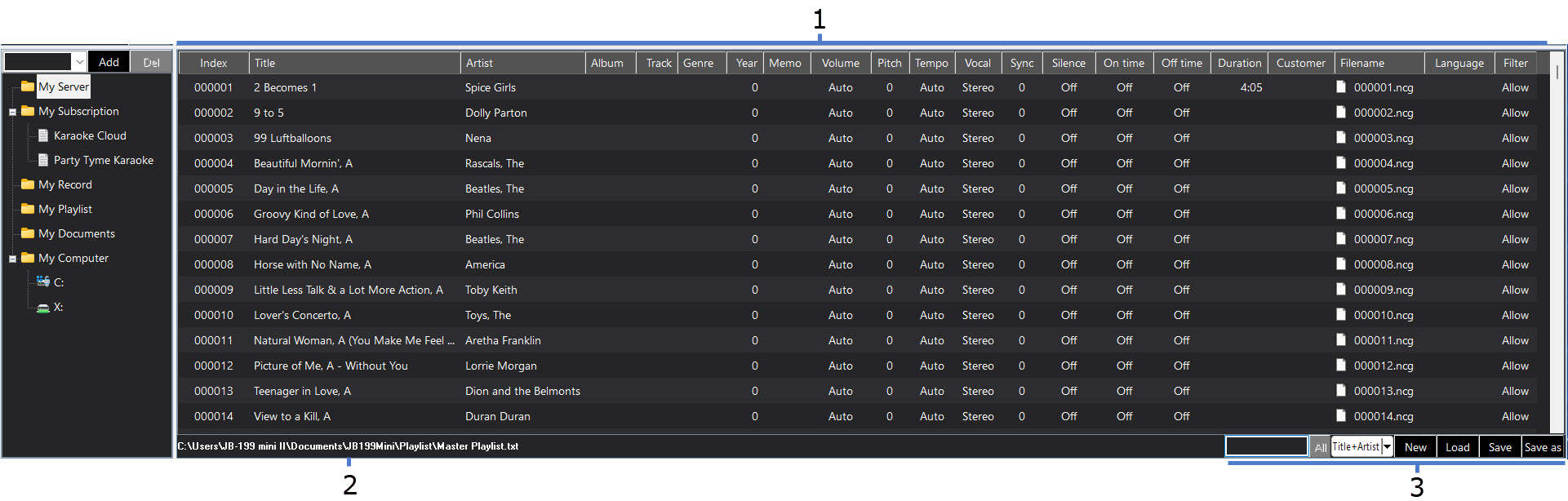Open the dropdown next to Add button

point(79,62)
